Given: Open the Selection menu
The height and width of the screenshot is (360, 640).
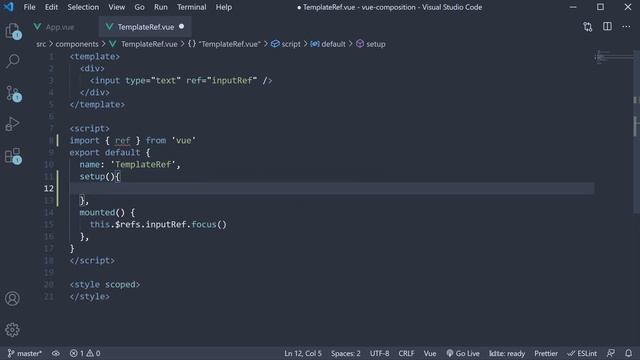Looking at the screenshot, I should tap(83, 7).
